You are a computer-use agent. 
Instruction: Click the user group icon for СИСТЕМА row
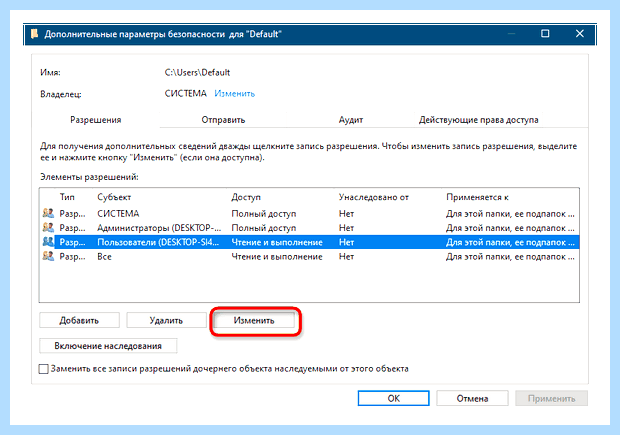(48, 213)
